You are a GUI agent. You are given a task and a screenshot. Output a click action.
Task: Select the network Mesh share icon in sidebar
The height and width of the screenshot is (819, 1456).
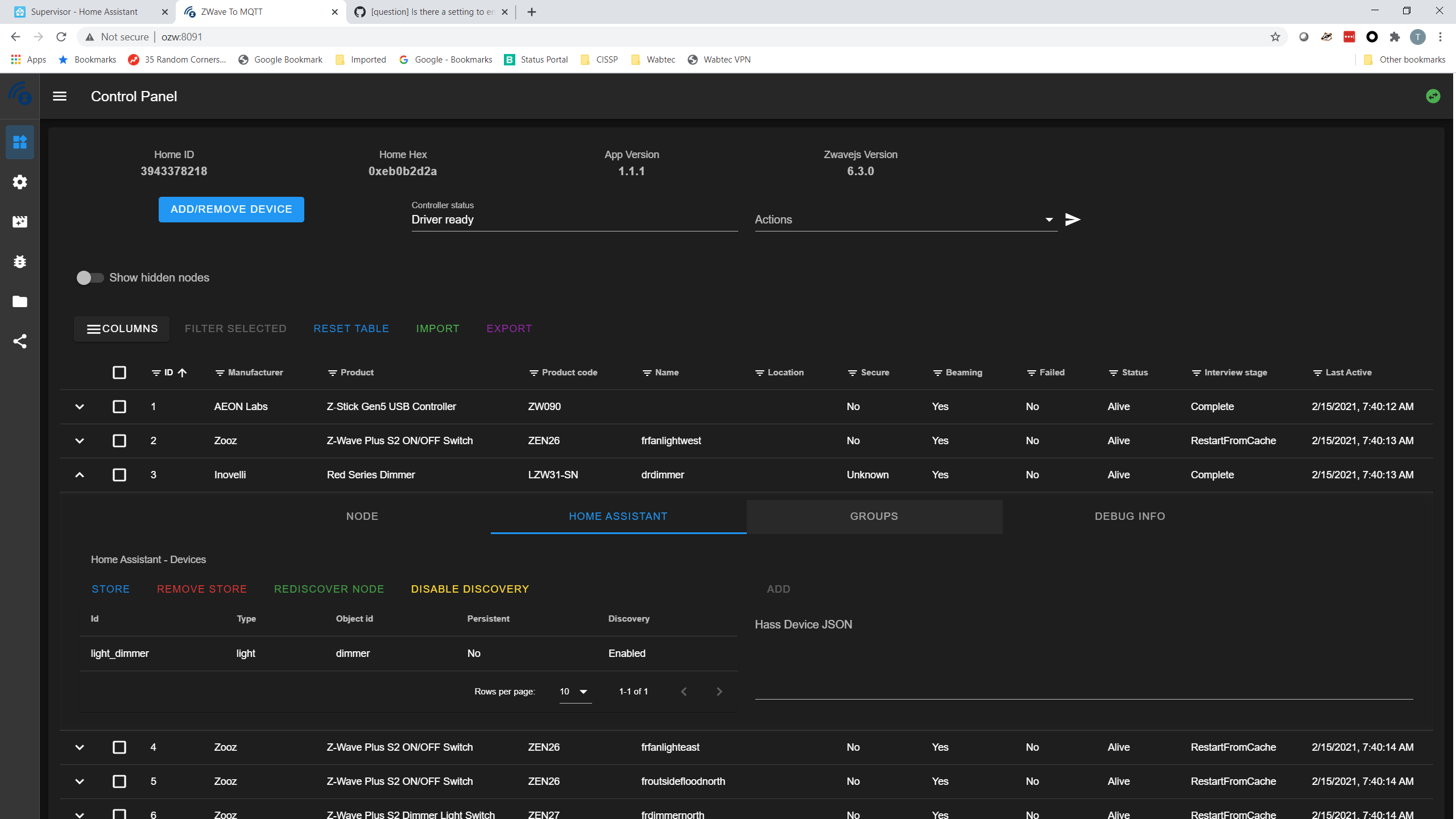pos(20,341)
